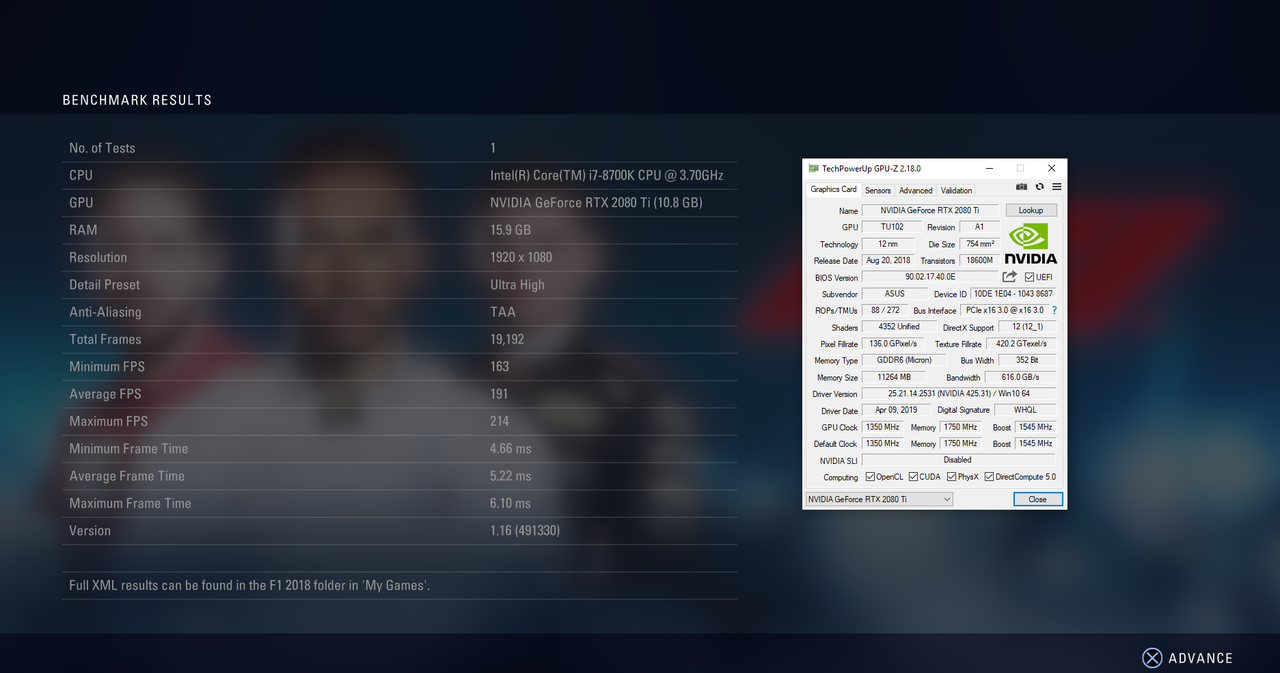Click the Revision field A1
The height and width of the screenshot is (673, 1280).
[x=979, y=227]
